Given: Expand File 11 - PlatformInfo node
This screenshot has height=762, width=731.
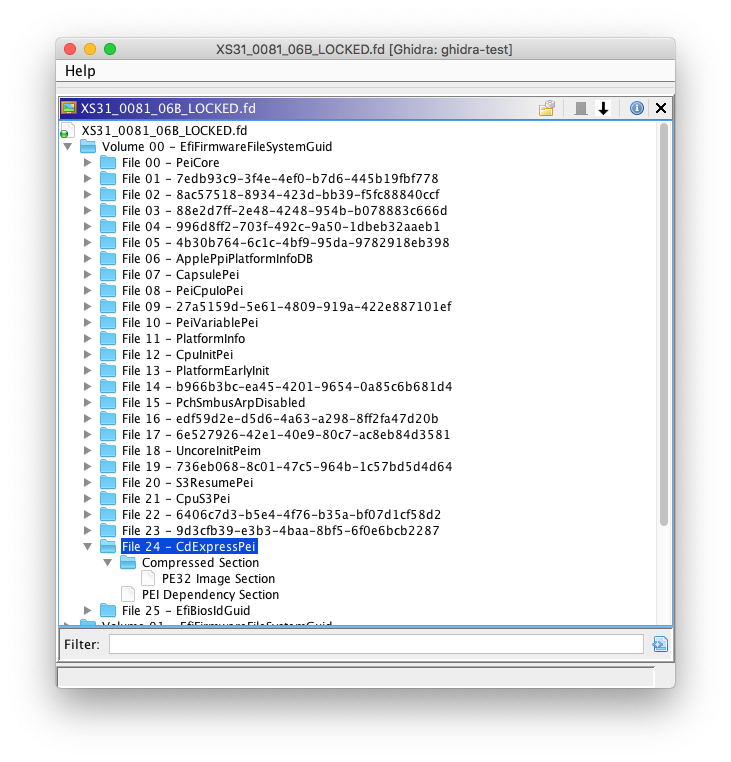Looking at the screenshot, I should click(87, 338).
